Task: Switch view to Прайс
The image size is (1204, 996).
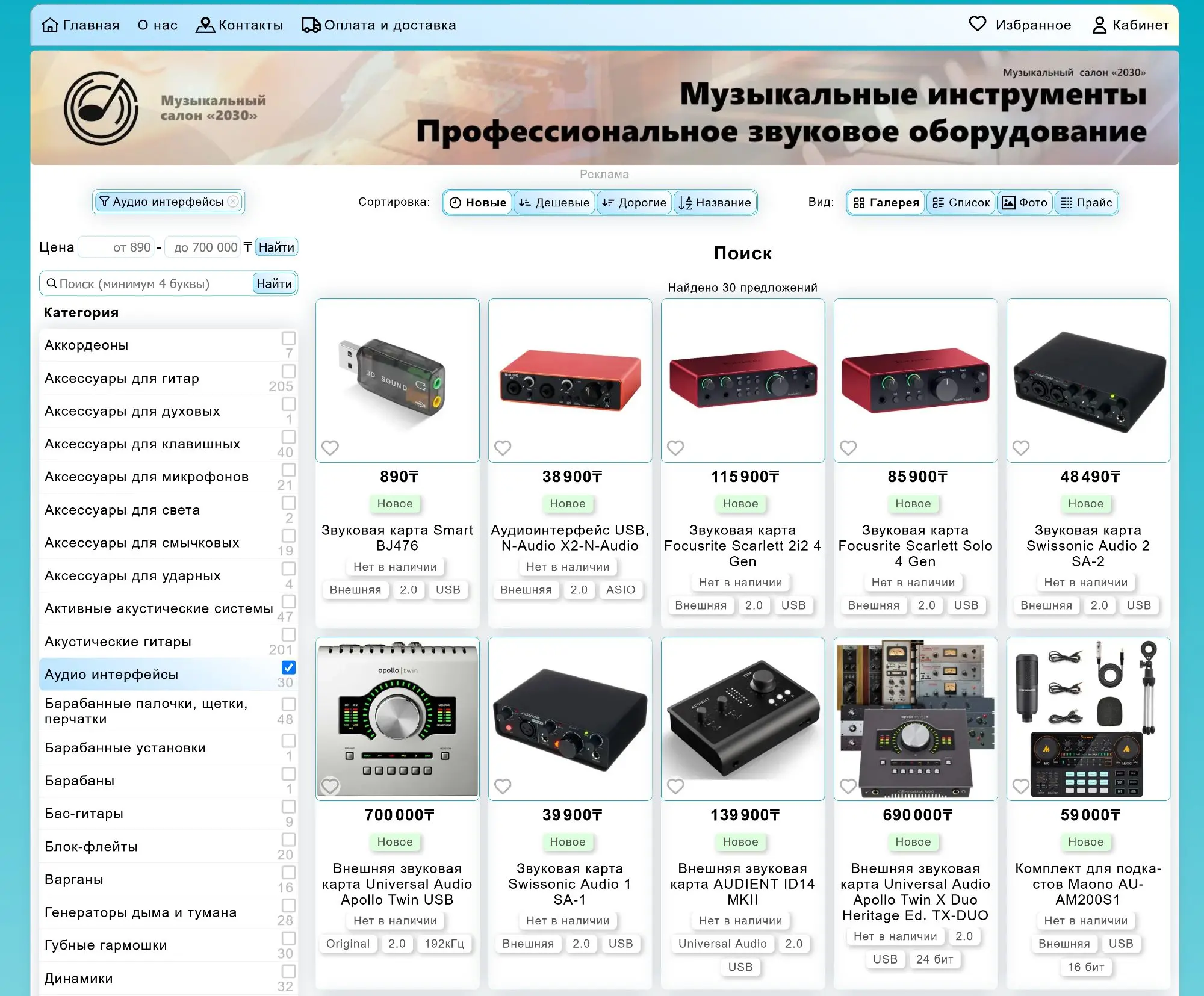Action: click(1086, 203)
